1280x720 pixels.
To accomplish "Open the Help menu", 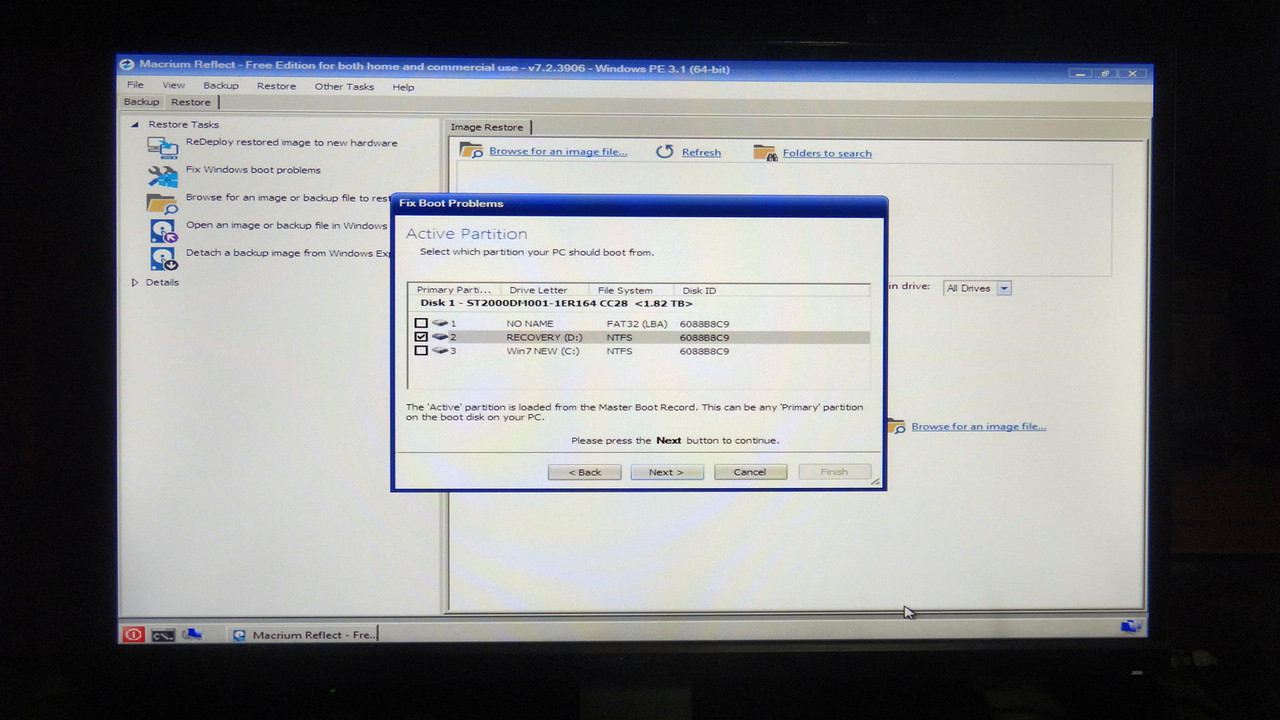I will point(403,87).
